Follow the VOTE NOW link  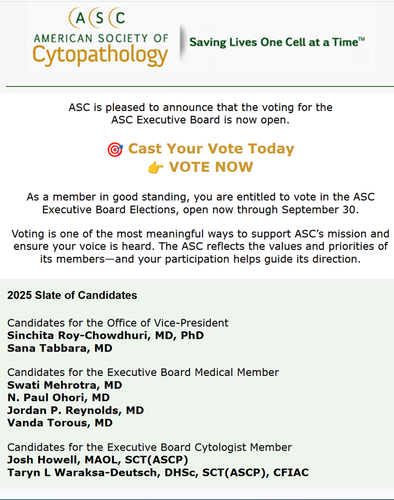click(211, 167)
